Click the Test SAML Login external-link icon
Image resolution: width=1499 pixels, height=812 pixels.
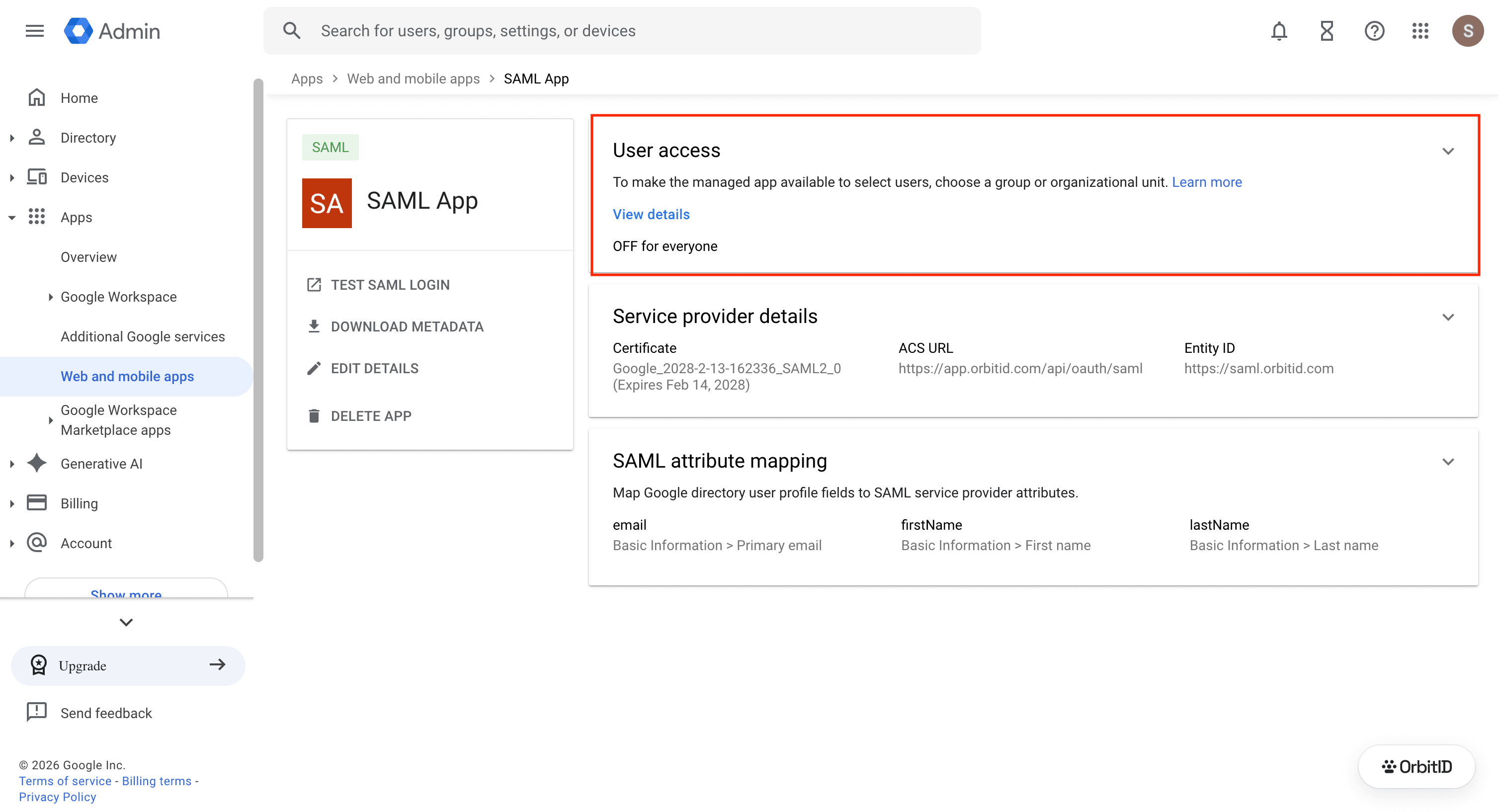(314, 284)
